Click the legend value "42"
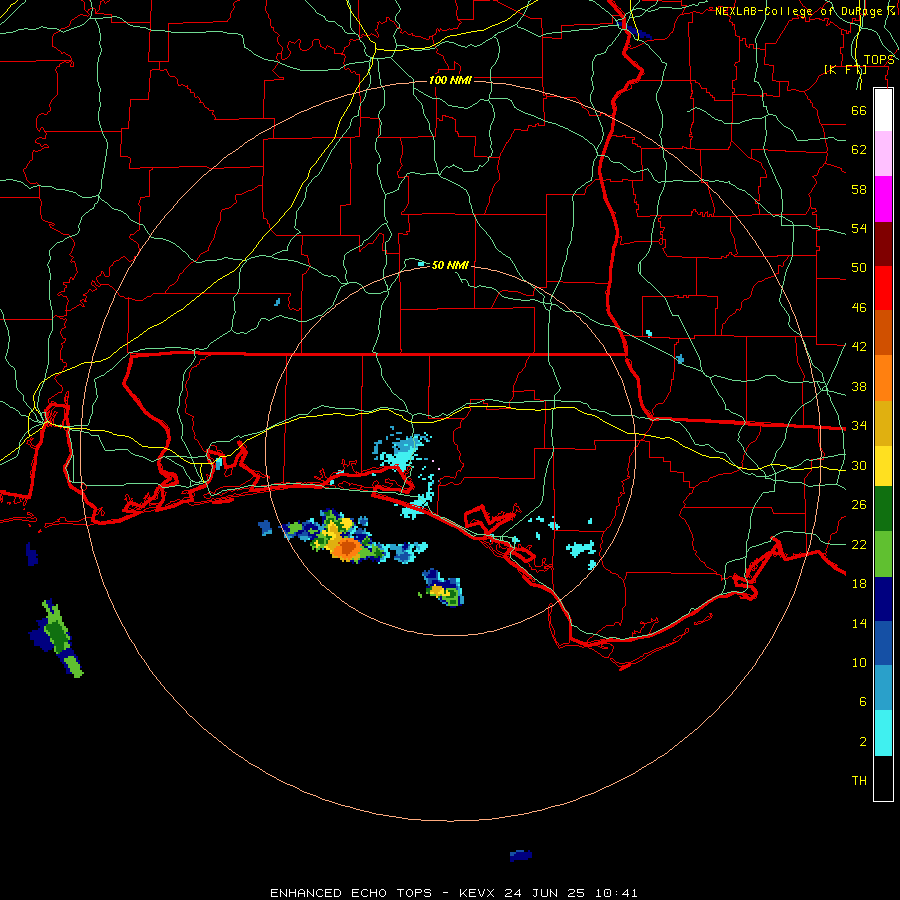This screenshot has height=900, width=900. [859, 347]
